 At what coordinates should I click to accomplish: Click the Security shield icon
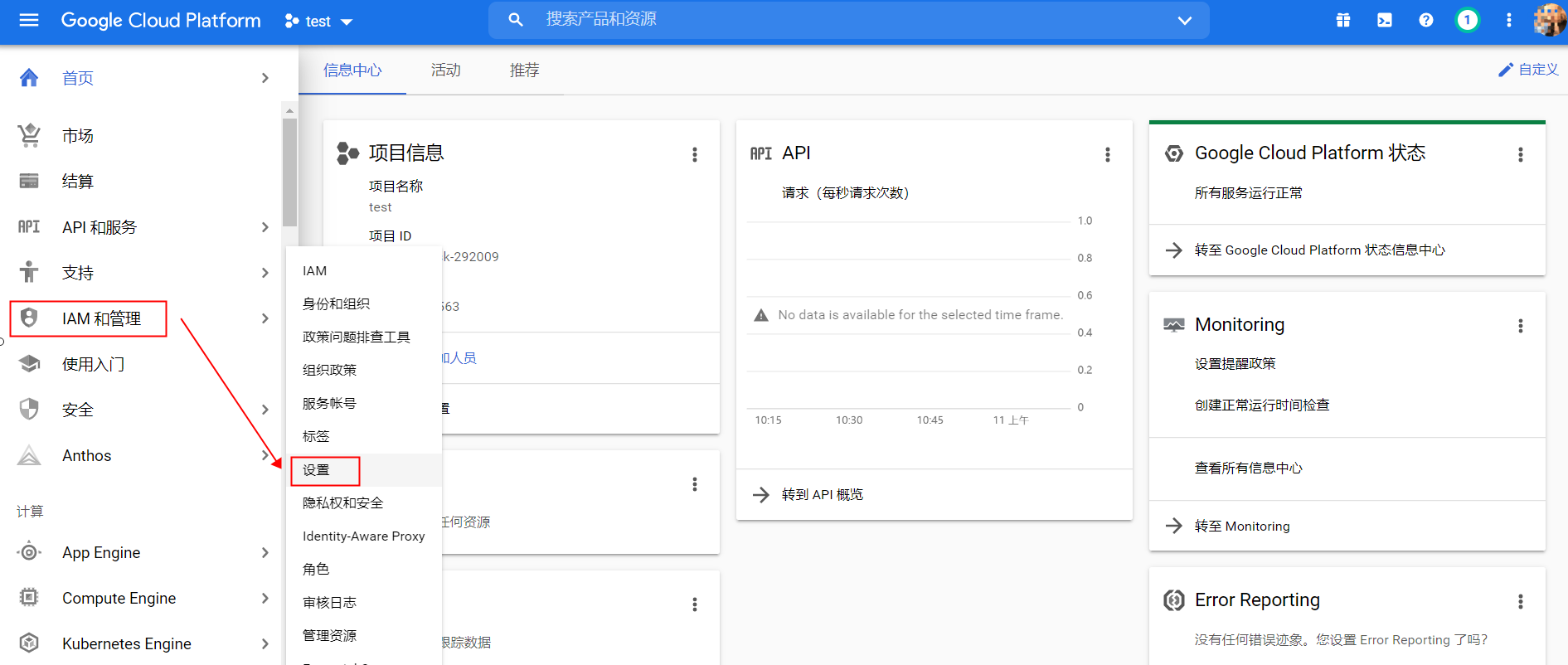tap(29, 409)
